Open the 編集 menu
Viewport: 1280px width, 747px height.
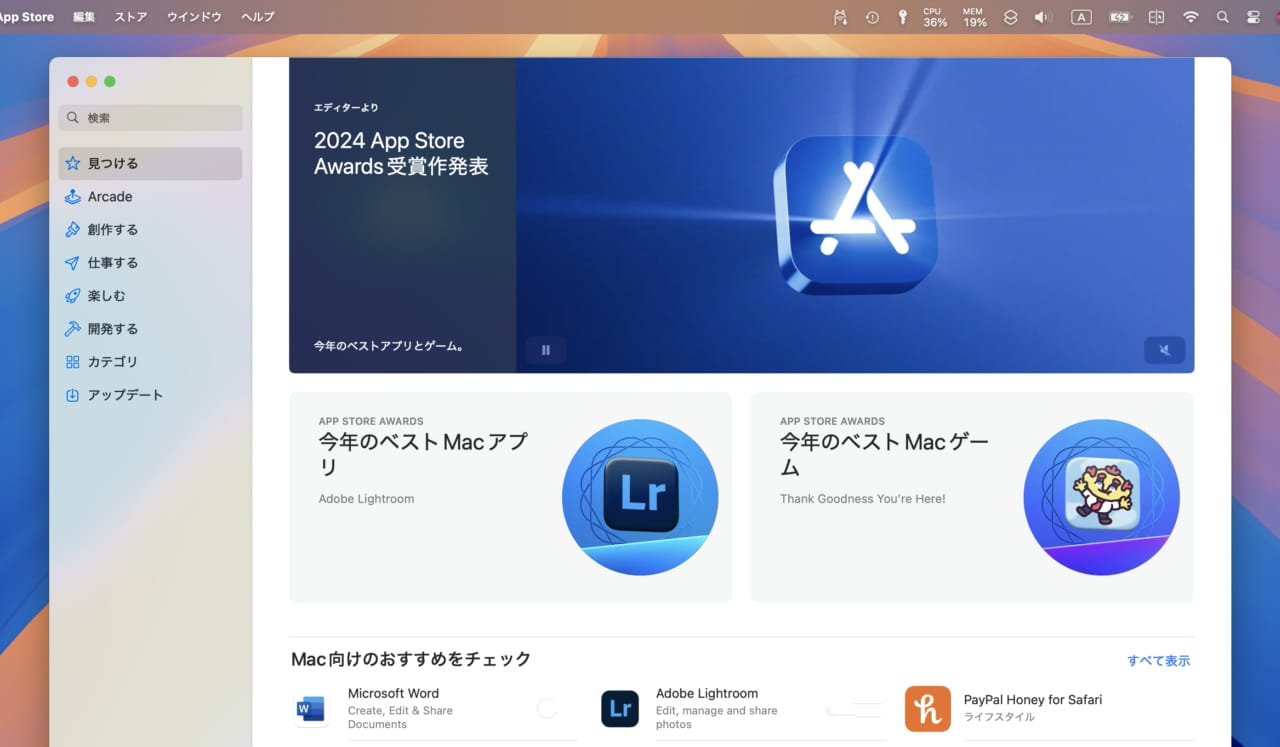(x=84, y=17)
